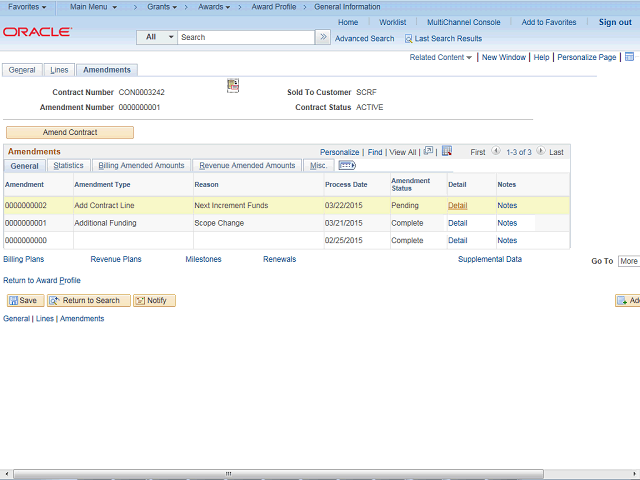Open the Billing Amended Amounts tab
Screen dimensions: 640x480
pyautogui.click(x=141, y=165)
